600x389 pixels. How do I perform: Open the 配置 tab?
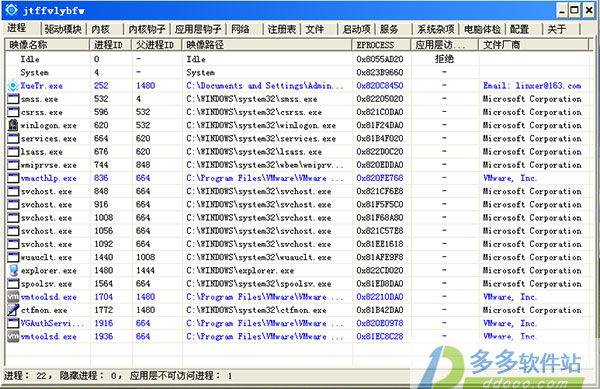(519, 29)
